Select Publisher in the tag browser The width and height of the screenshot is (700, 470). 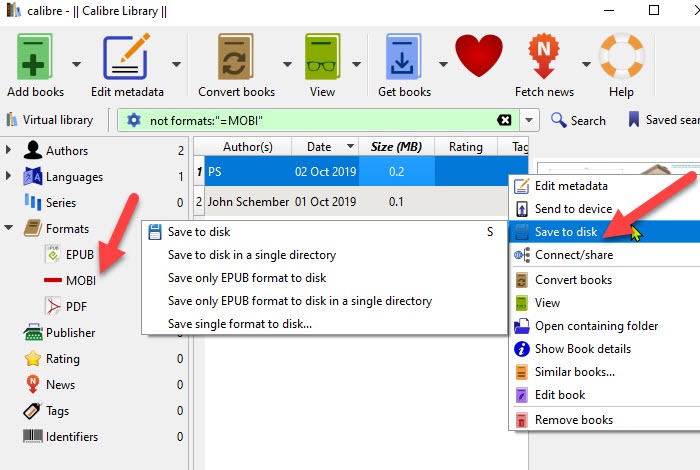click(x=71, y=333)
